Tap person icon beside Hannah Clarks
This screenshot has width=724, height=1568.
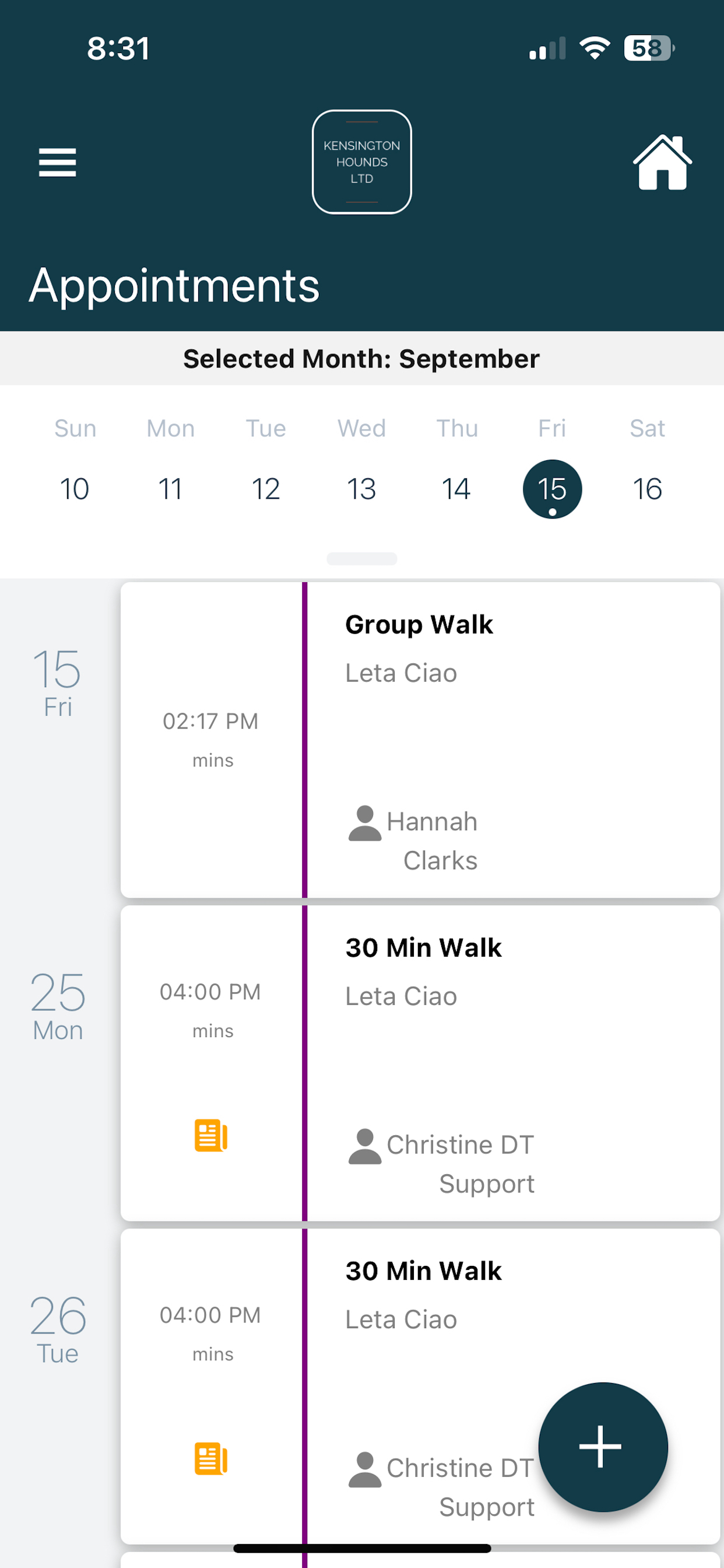(x=364, y=823)
